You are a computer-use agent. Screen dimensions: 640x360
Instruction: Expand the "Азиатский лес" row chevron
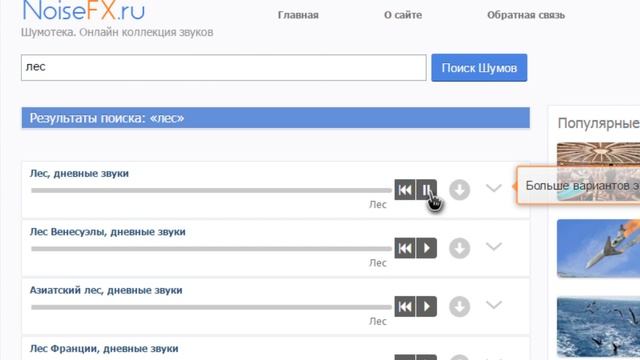[494, 305]
